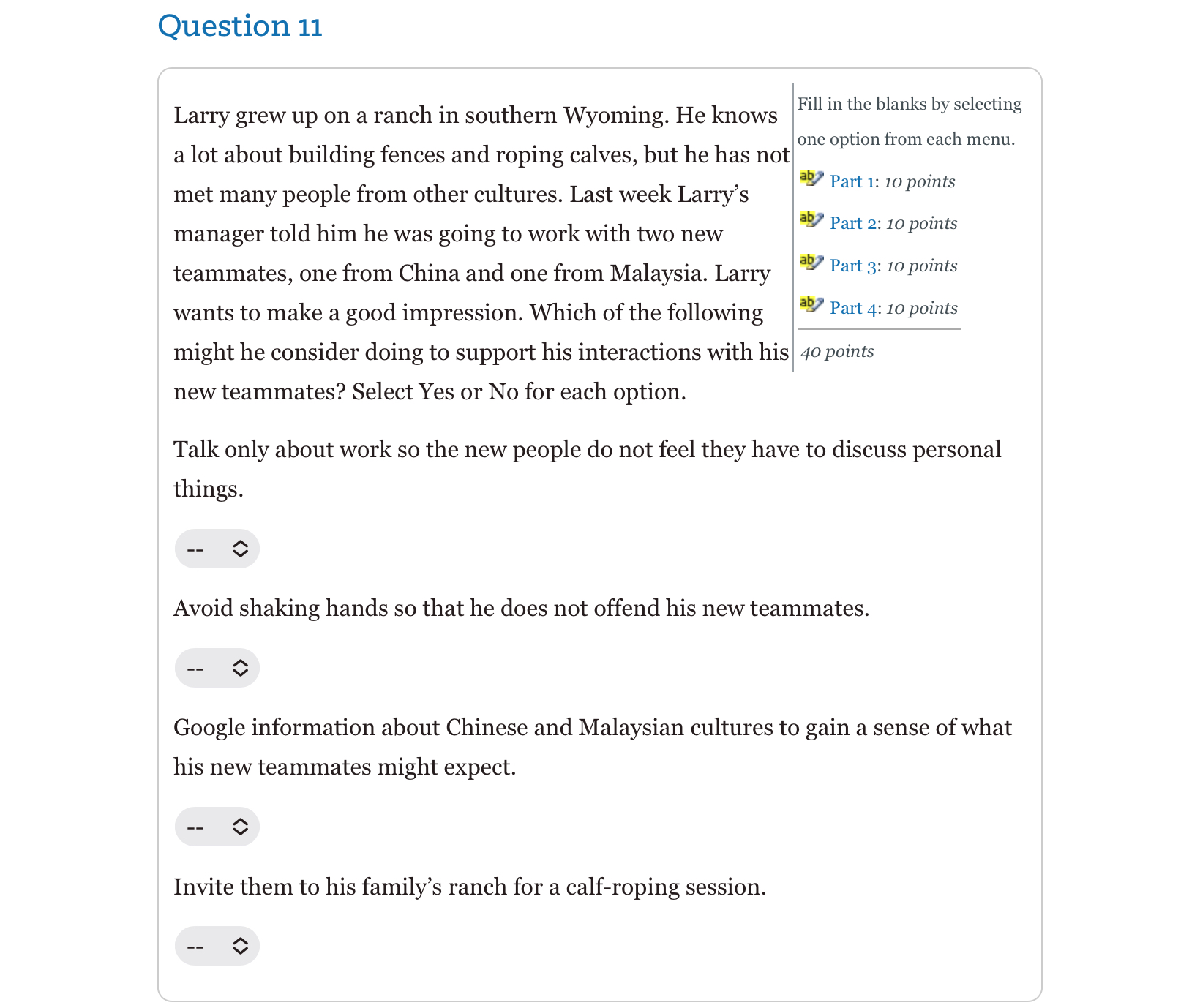Open the dropdown under the avoid-shaking-hands option

(x=217, y=667)
